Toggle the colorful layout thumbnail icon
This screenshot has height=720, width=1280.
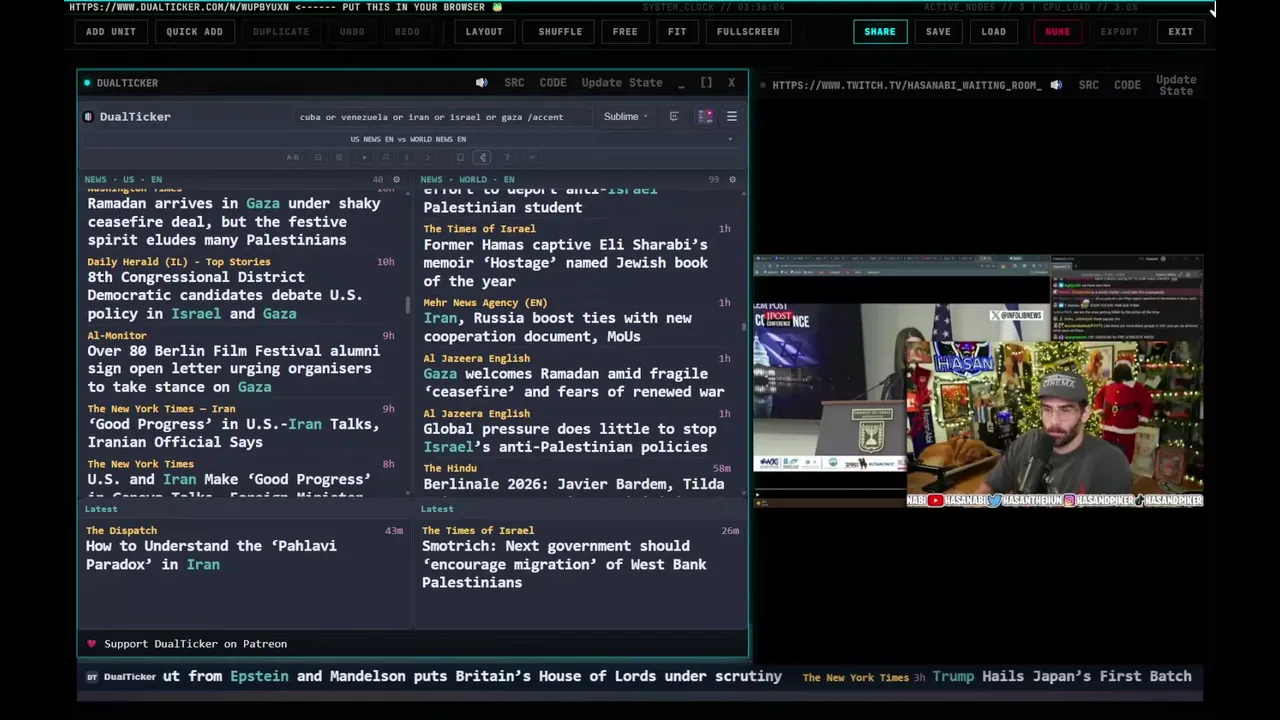705,117
